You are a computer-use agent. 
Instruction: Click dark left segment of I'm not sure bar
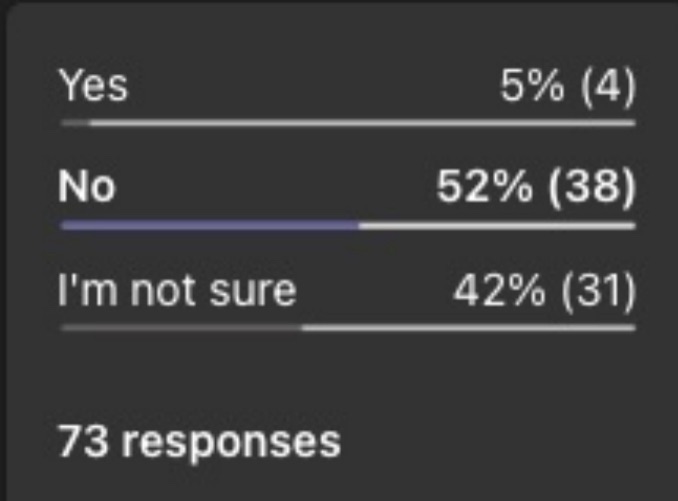(180, 327)
